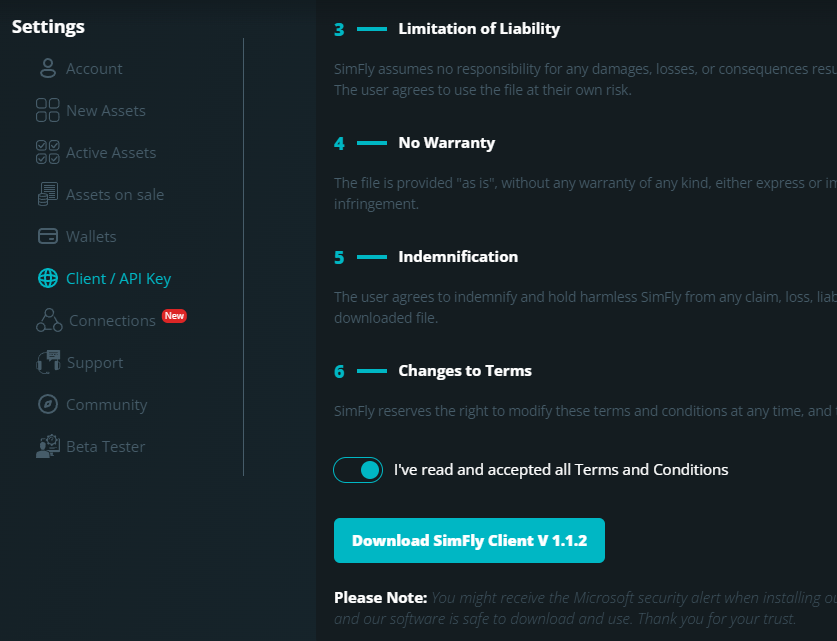This screenshot has height=641, width=837.
Task: Toggle the Terms and Conditions acceptance switch
Action: [x=358, y=470]
